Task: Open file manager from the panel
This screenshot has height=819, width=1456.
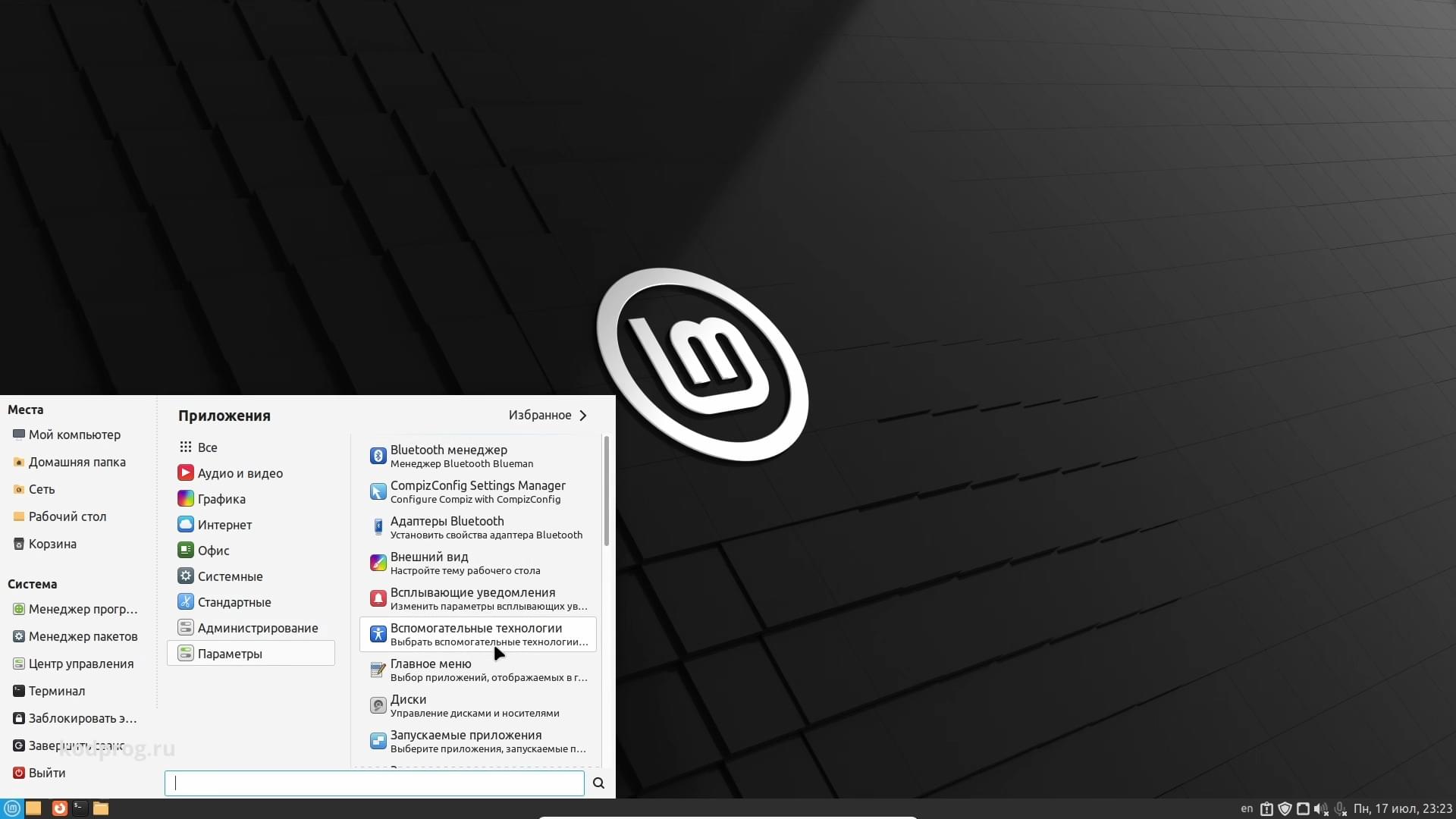Action: [x=101, y=808]
